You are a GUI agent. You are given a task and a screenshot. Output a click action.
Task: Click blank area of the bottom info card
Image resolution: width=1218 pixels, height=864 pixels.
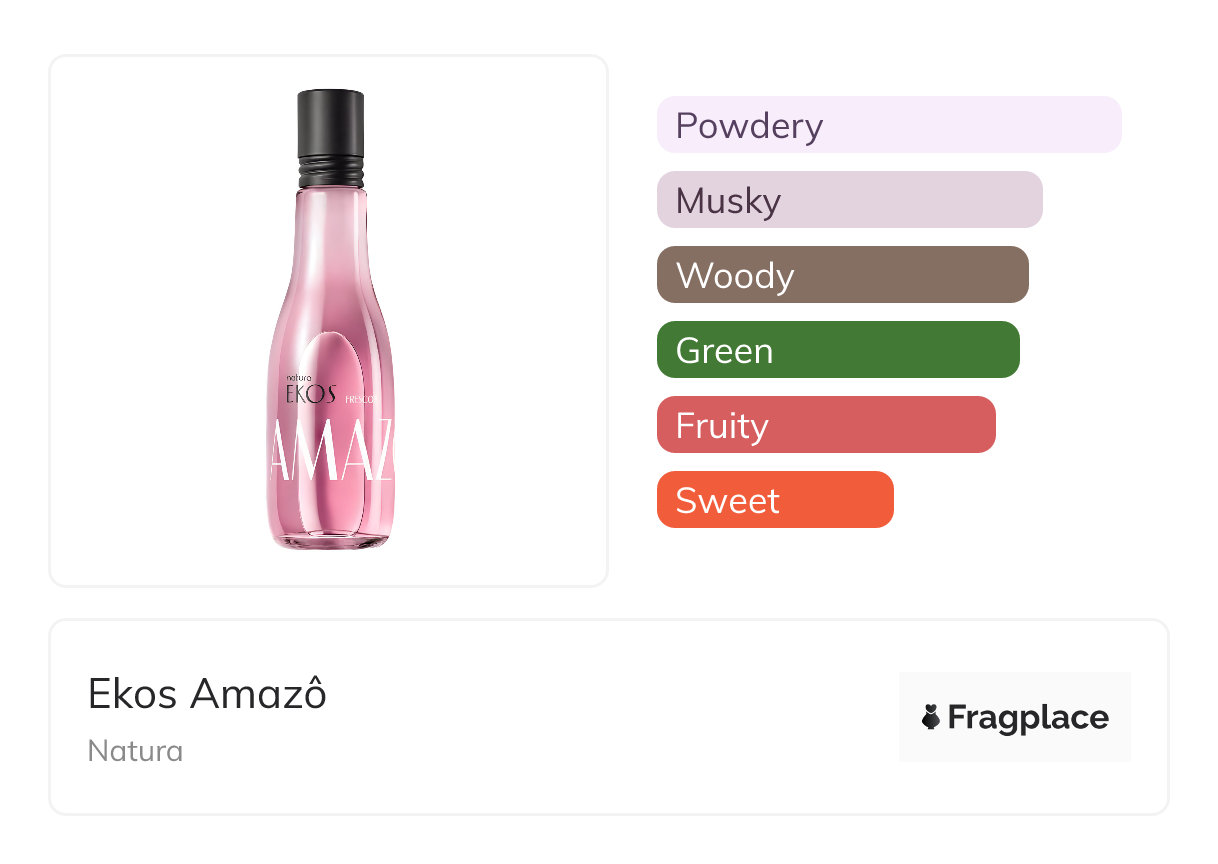point(600,720)
